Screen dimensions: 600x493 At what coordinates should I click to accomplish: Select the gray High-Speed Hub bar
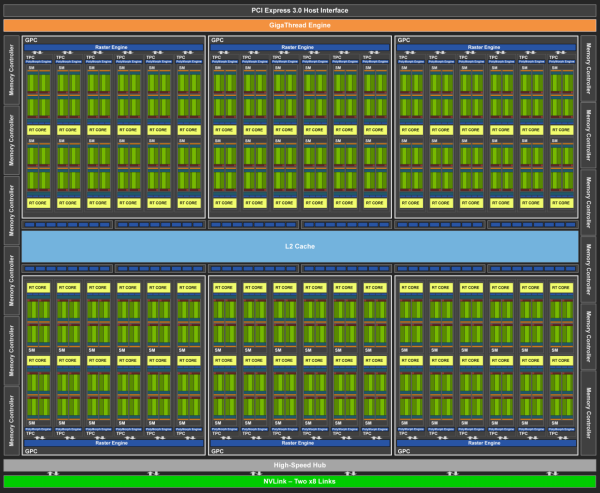300,465
